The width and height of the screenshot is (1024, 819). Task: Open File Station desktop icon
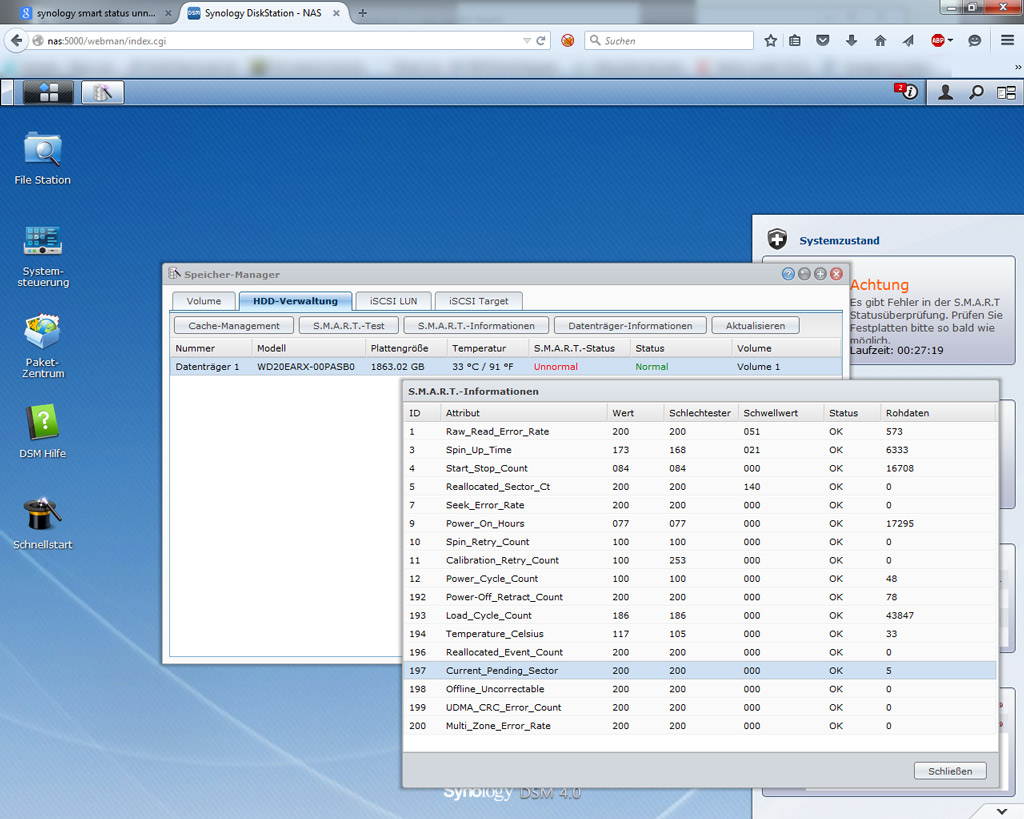click(42, 159)
